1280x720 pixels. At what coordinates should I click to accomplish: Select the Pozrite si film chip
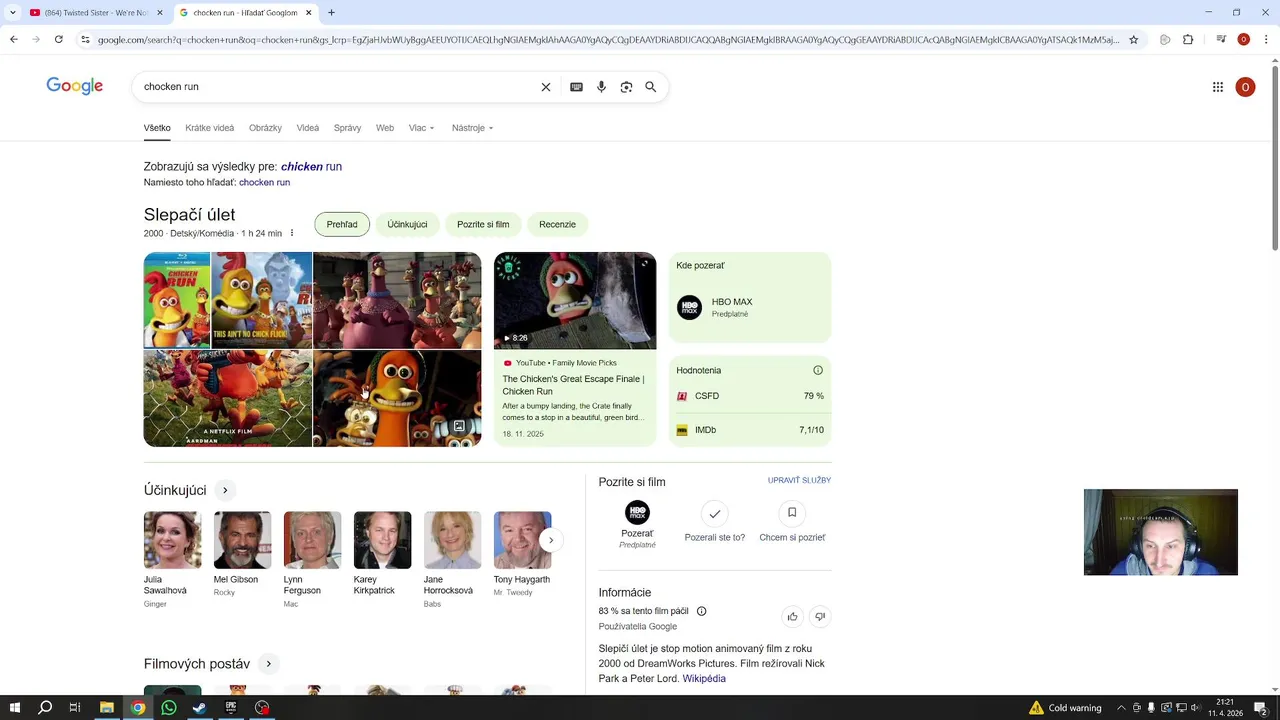click(483, 224)
